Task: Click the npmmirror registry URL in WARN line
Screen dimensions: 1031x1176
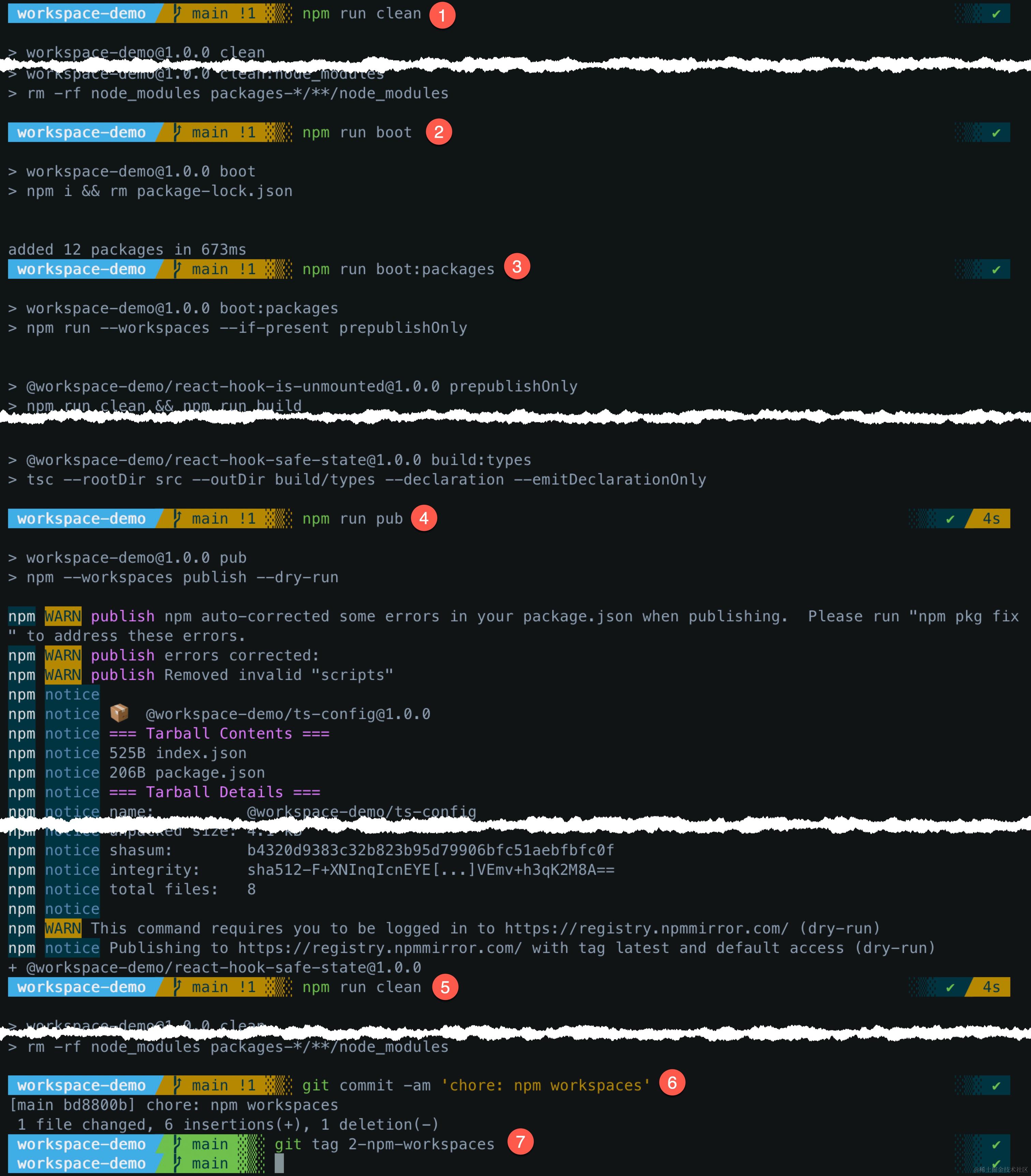Action: click(x=646, y=928)
